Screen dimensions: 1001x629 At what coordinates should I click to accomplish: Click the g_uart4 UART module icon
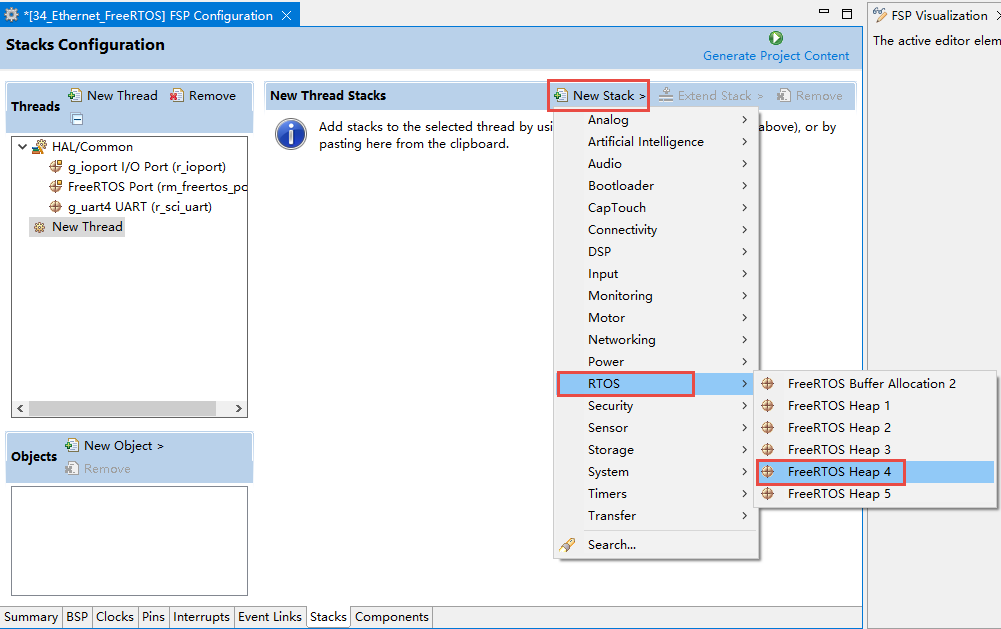56,206
